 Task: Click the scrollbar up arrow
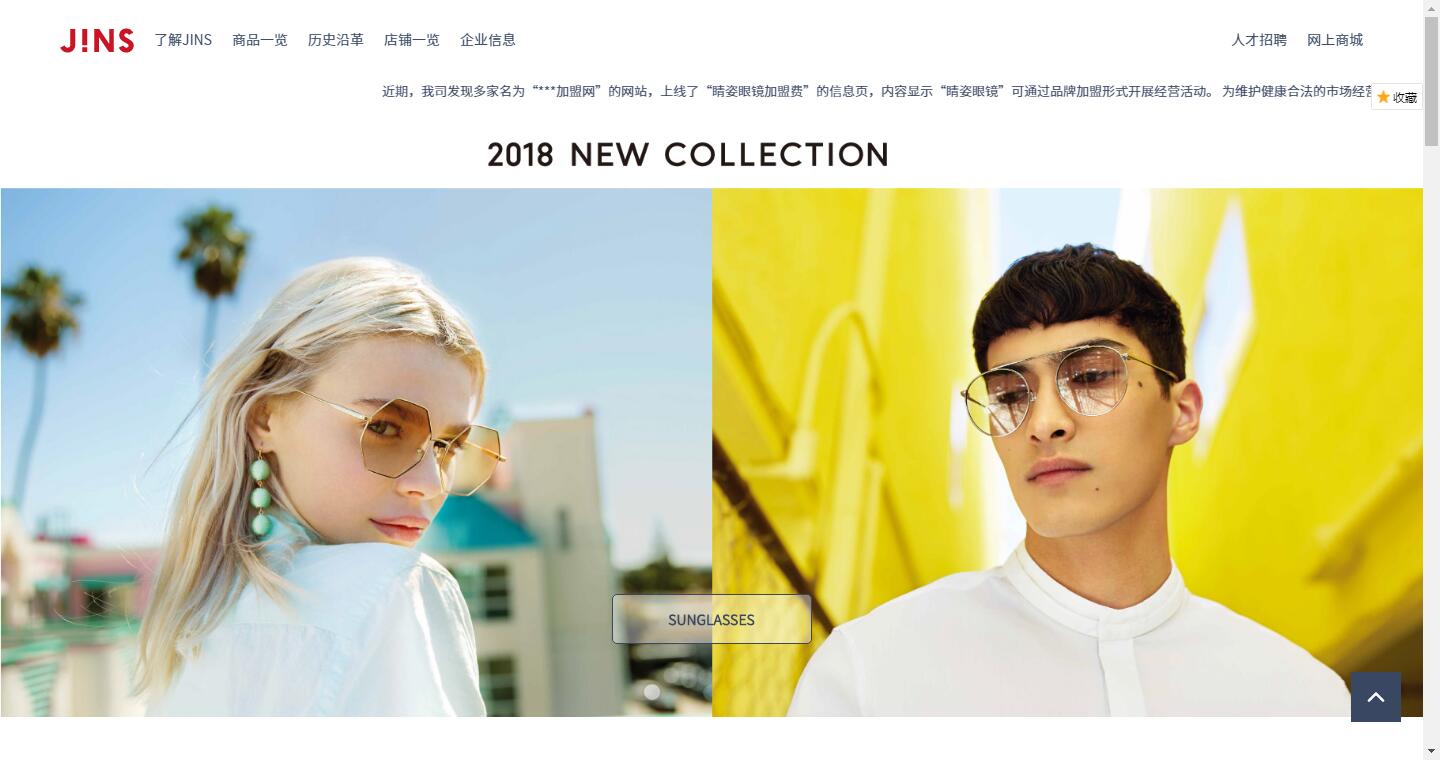1431,8
